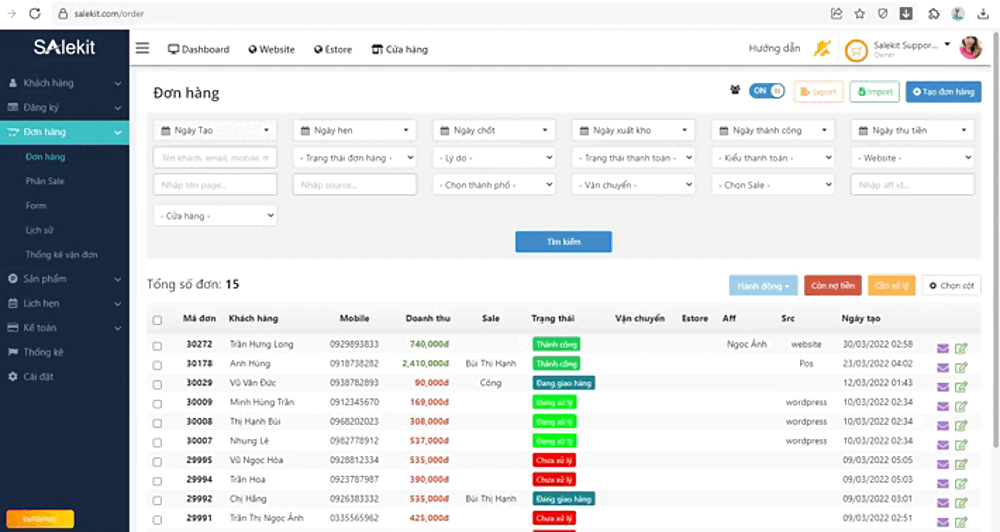This screenshot has height=532, width=1000.
Task: Click the Cài đặt gear icon in sidebar
Action: (13, 376)
